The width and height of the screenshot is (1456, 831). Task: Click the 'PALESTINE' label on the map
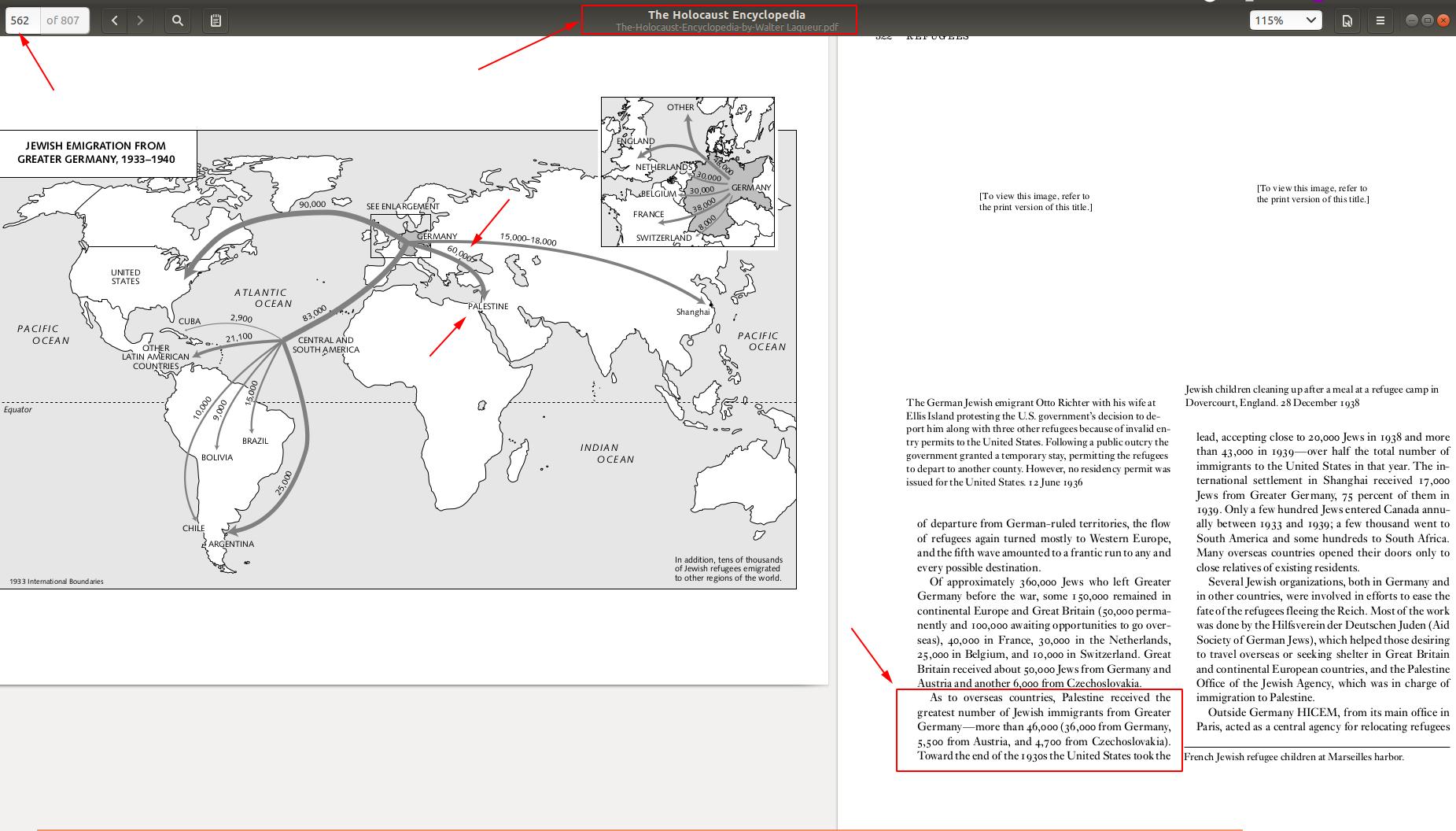[488, 306]
